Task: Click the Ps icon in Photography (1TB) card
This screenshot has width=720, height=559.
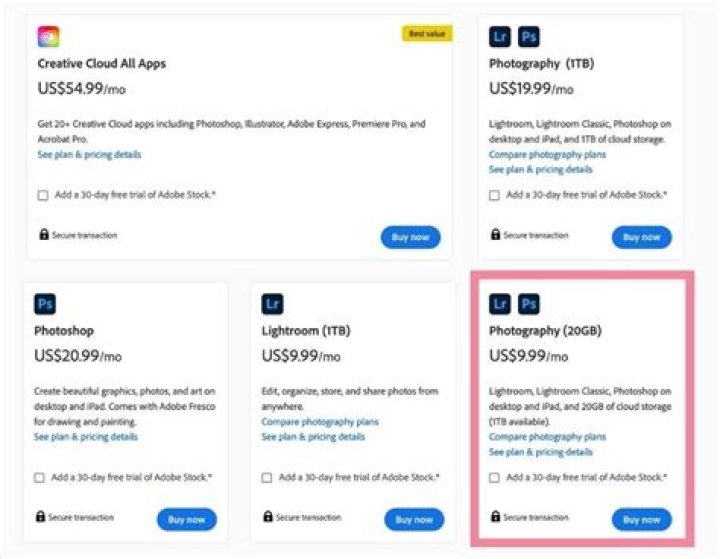Action: pos(529,37)
